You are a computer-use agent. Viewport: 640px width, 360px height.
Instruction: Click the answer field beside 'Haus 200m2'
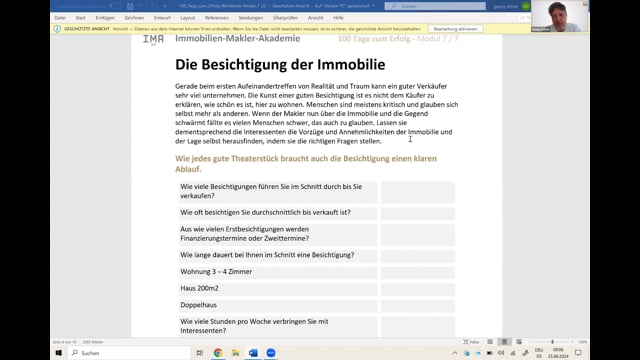click(x=418, y=289)
